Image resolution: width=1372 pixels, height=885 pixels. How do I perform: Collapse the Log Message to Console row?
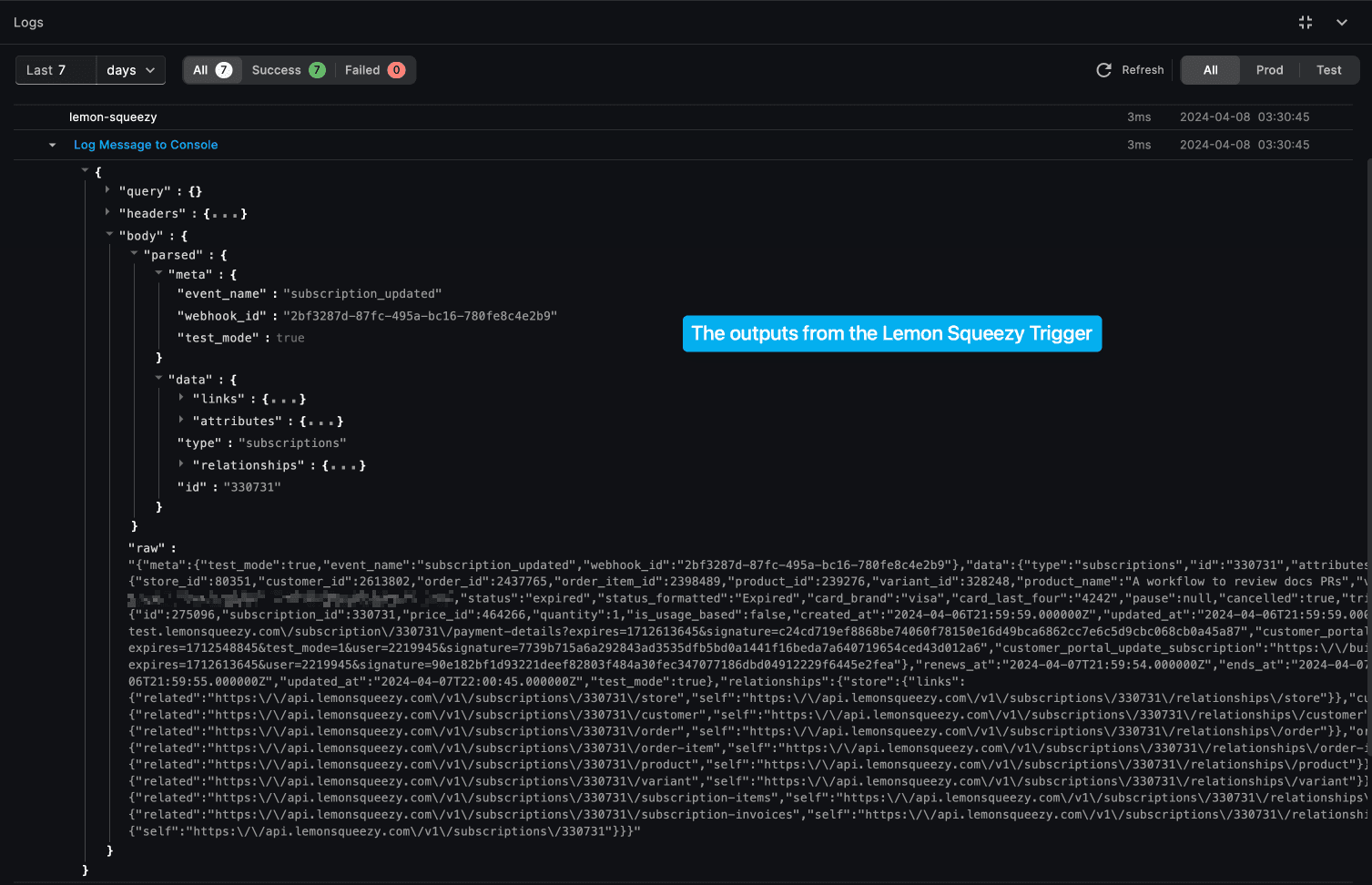pyautogui.click(x=52, y=145)
